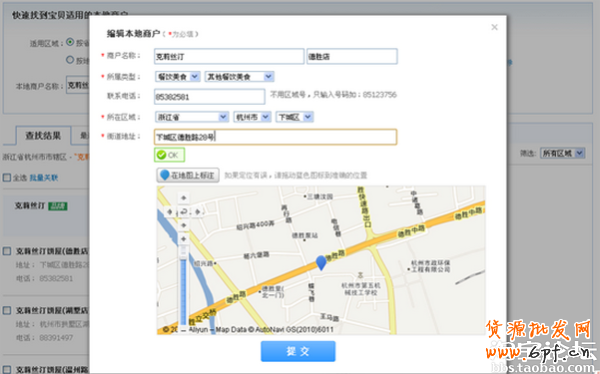This screenshot has width=600, height=374.
Task: Click the blue 提交 submit button
Action: pyautogui.click(x=298, y=351)
